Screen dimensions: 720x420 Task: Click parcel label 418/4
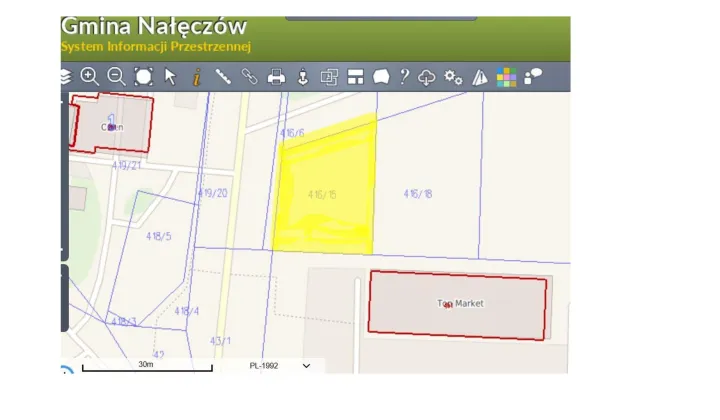(186, 311)
